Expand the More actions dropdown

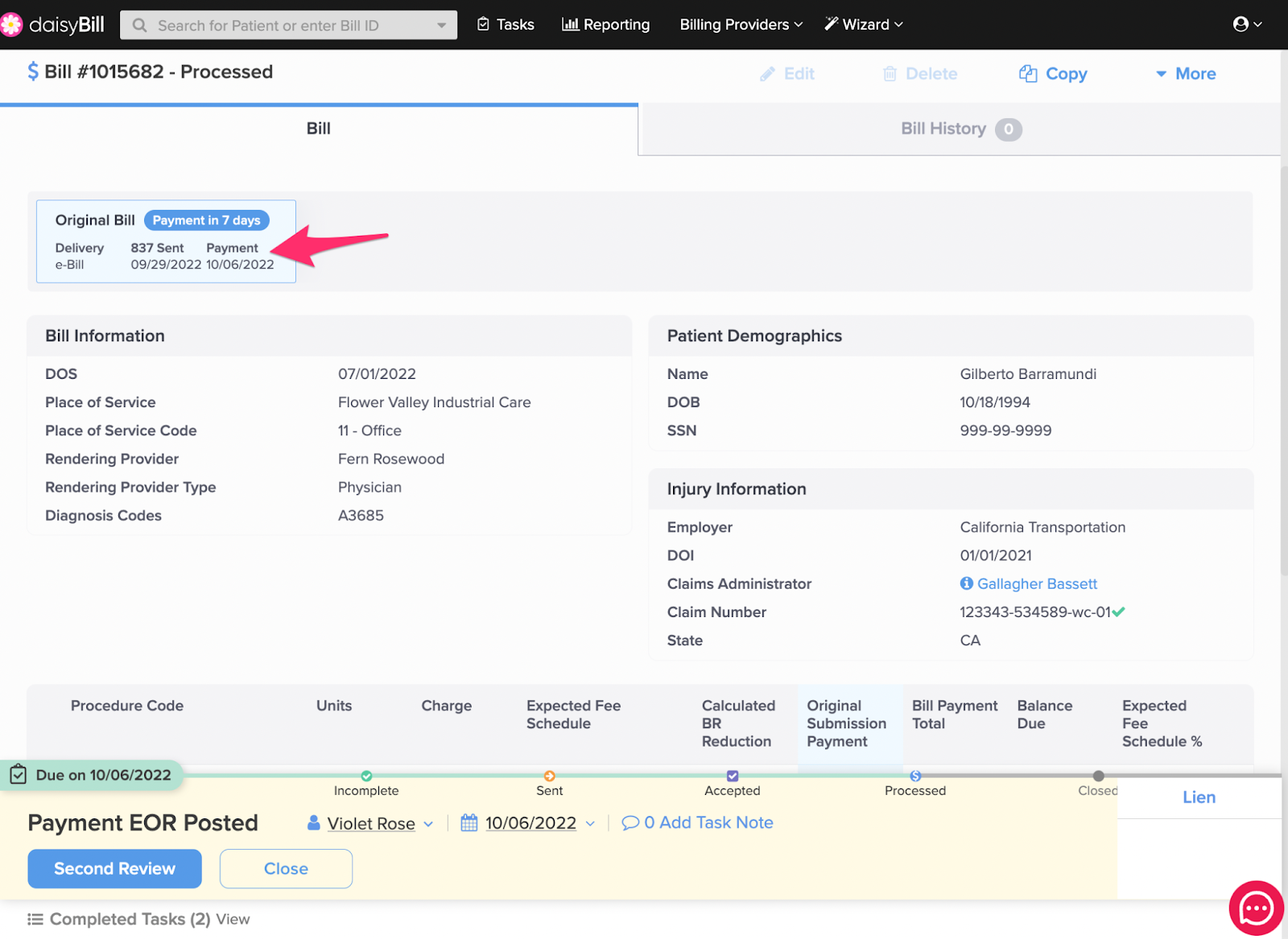pyautogui.click(x=1186, y=74)
